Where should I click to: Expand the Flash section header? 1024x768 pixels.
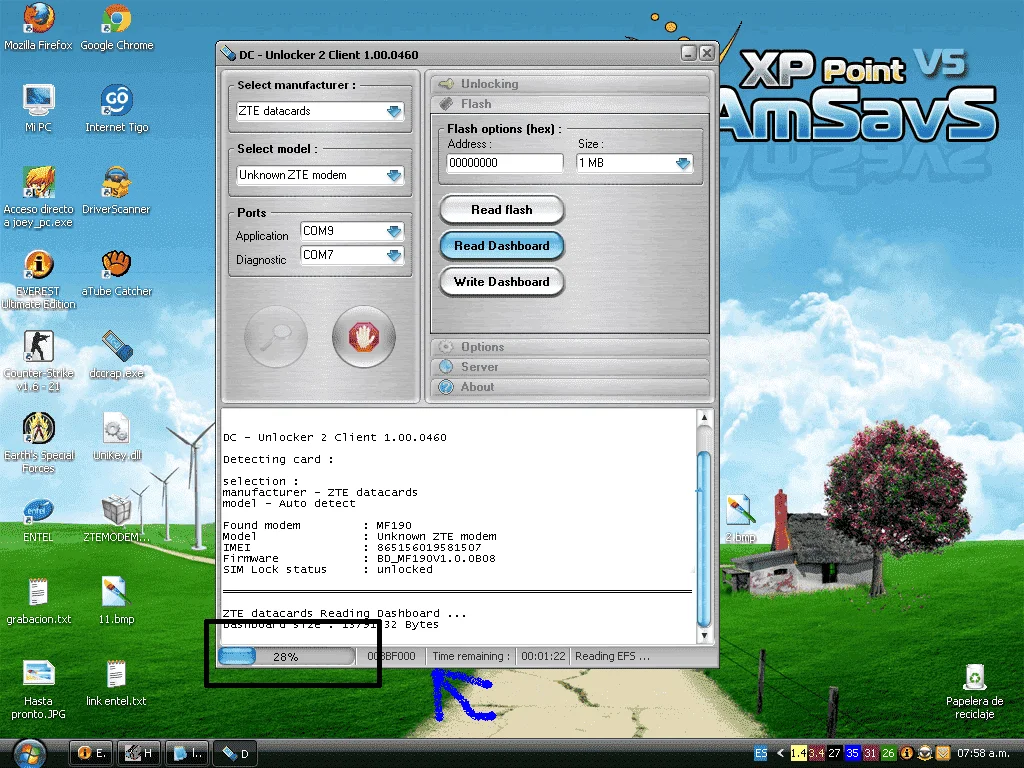pyautogui.click(x=570, y=104)
